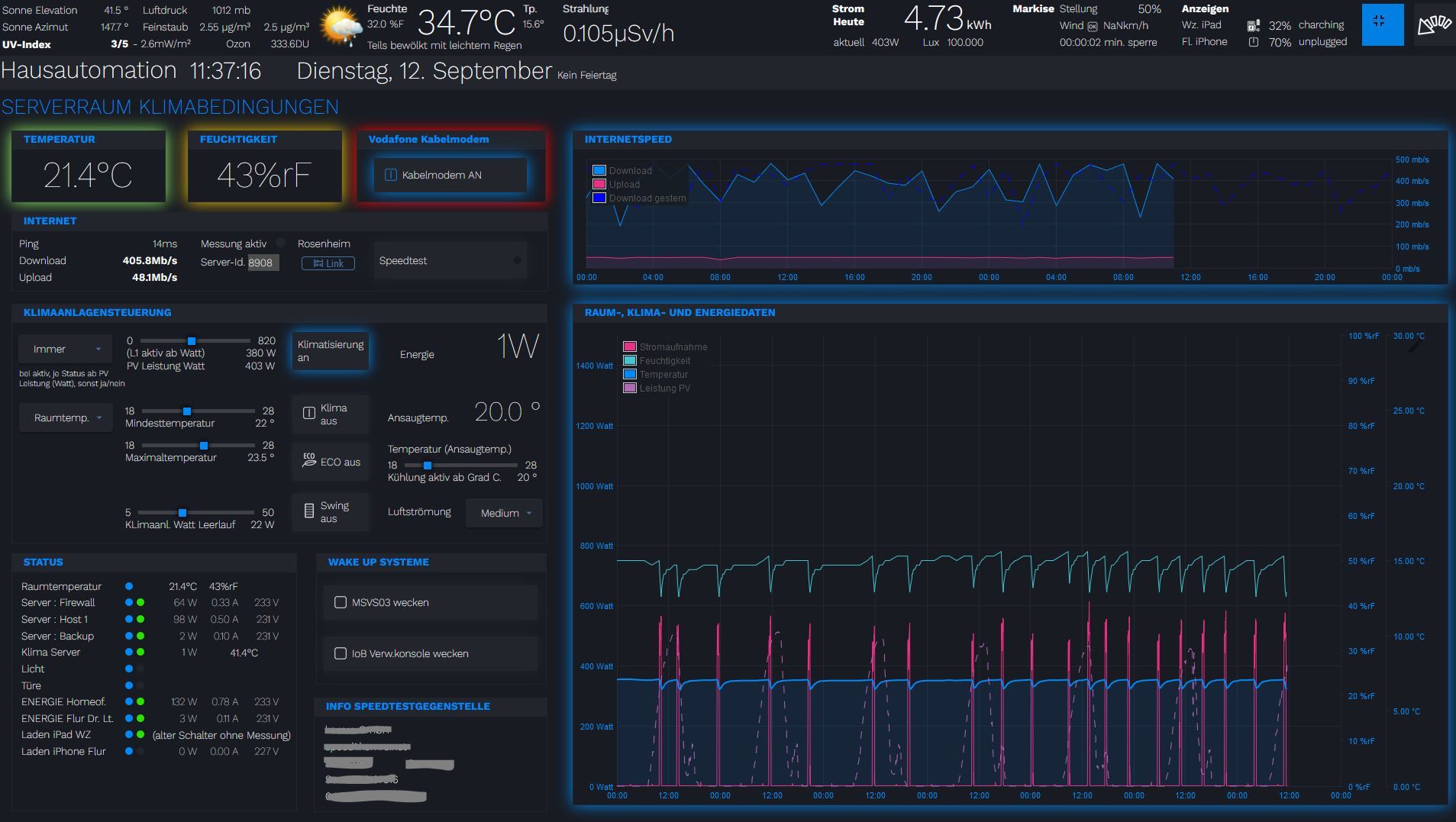Click the Swing louver icon
This screenshot has width=1456, height=822.
308,511
